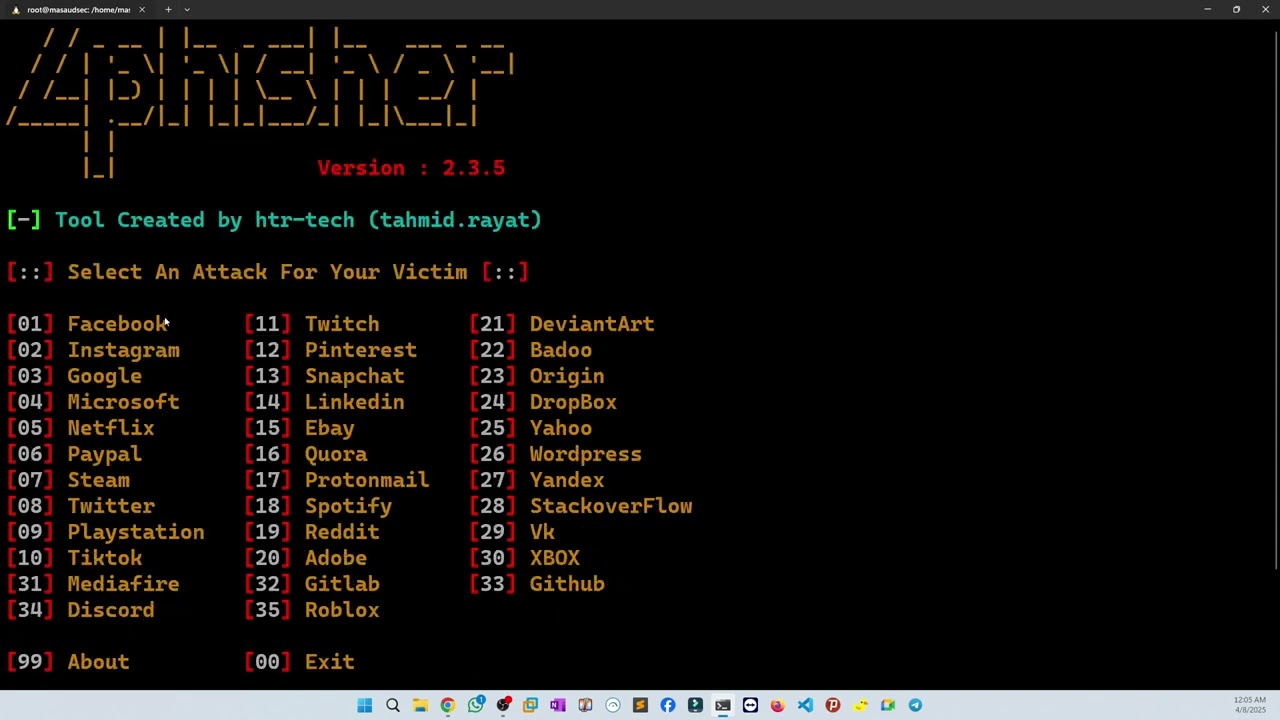Click the 'Protonmail' option text
This screenshot has height=720, width=1280.
(x=367, y=480)
